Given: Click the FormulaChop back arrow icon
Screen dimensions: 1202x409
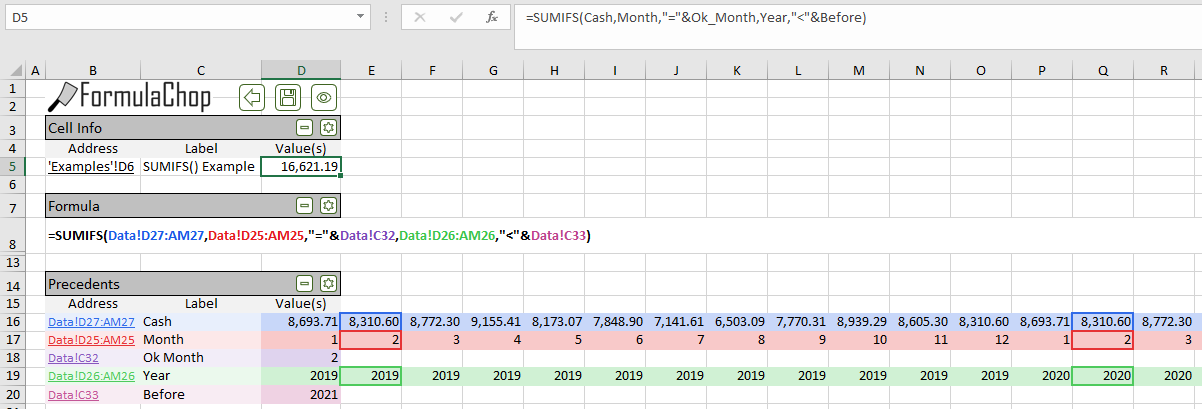Looking at the screenshot, I should pyautogui.click(x=252, y=97).
